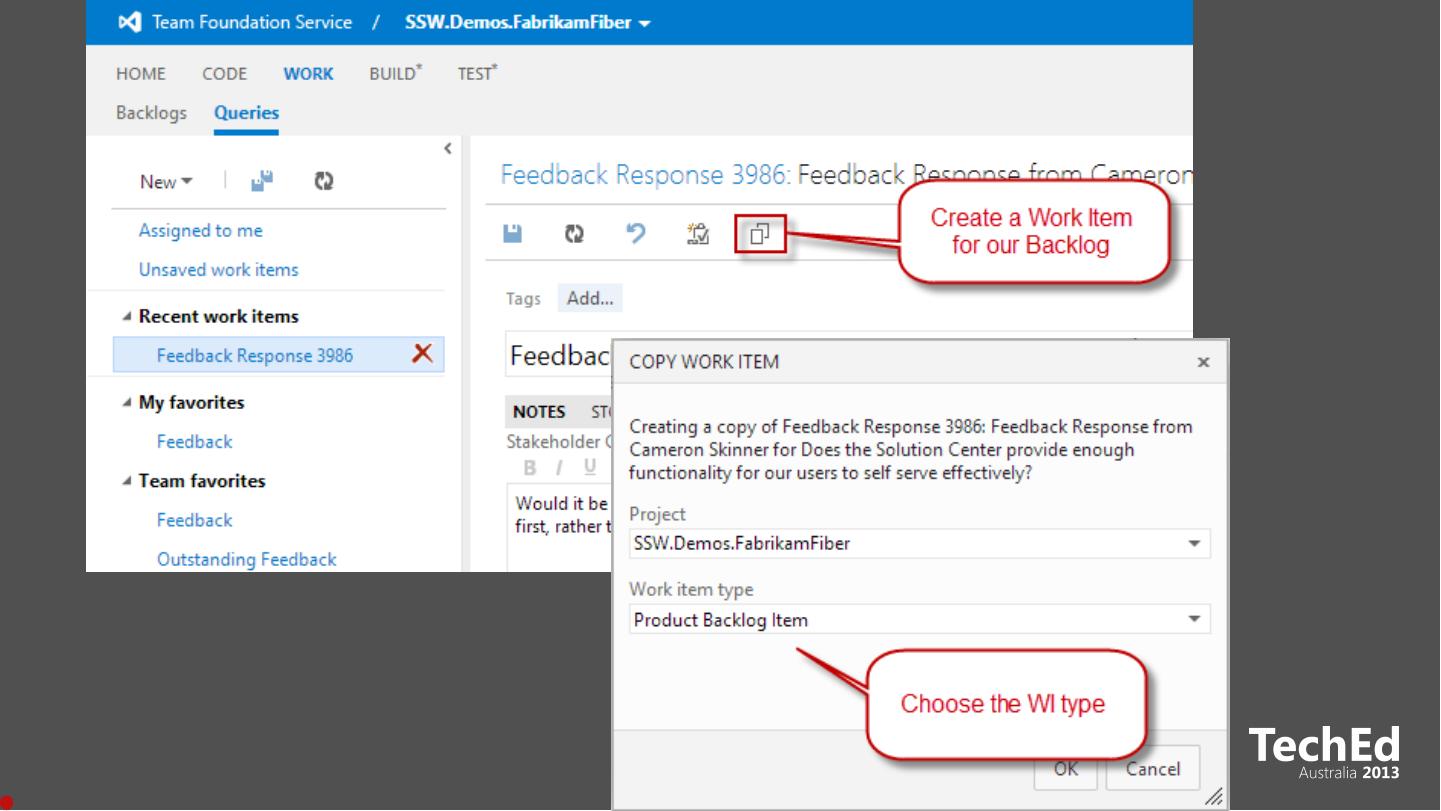Collapse the Recent work items section
The height and width of the screenshot is (811, 1441).
[x=126, y=317]
